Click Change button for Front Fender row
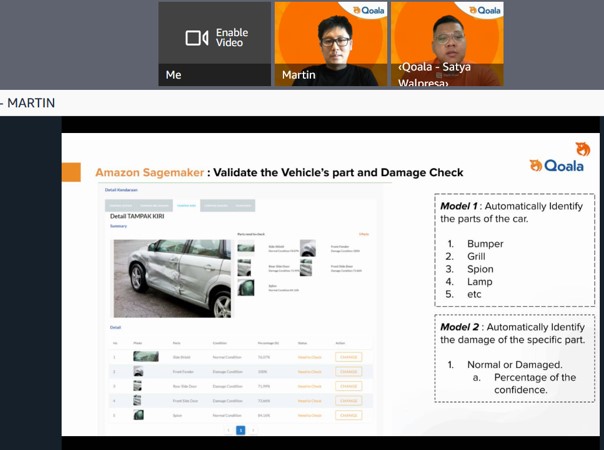The image size is (604, 450). (x=348, y=371)
